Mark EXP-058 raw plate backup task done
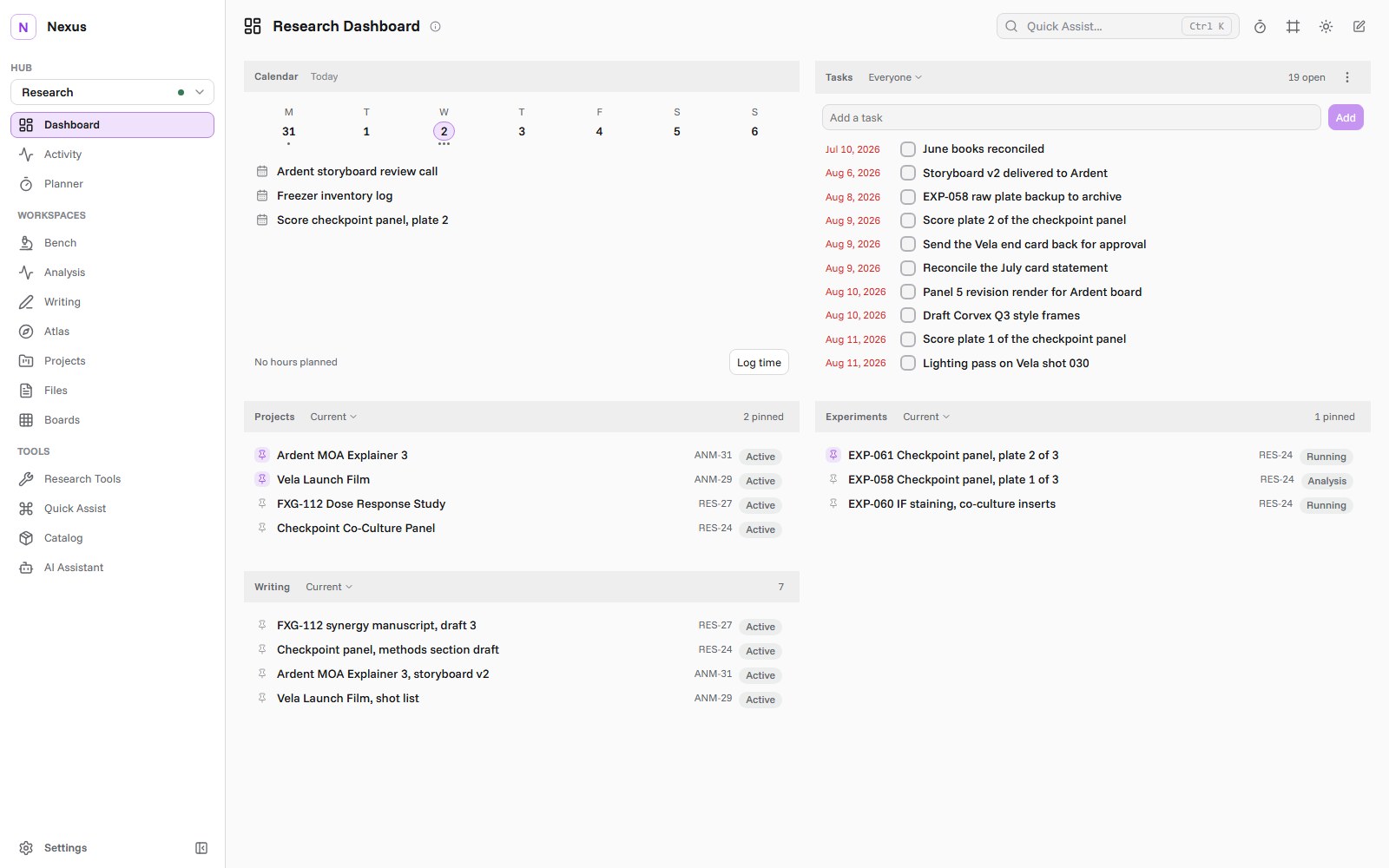 (908, 197)
